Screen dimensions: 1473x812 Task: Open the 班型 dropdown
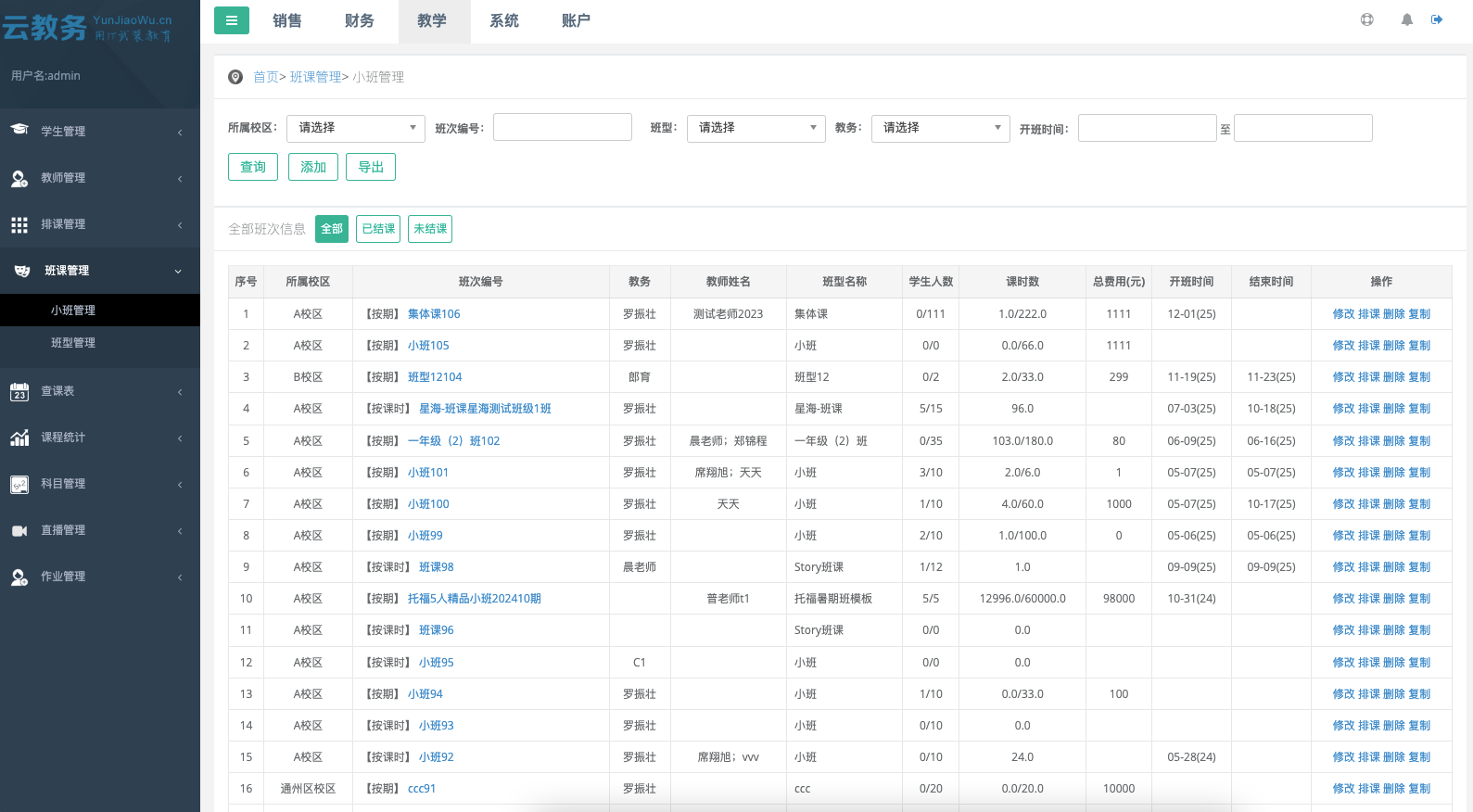(x=756, y=128)
